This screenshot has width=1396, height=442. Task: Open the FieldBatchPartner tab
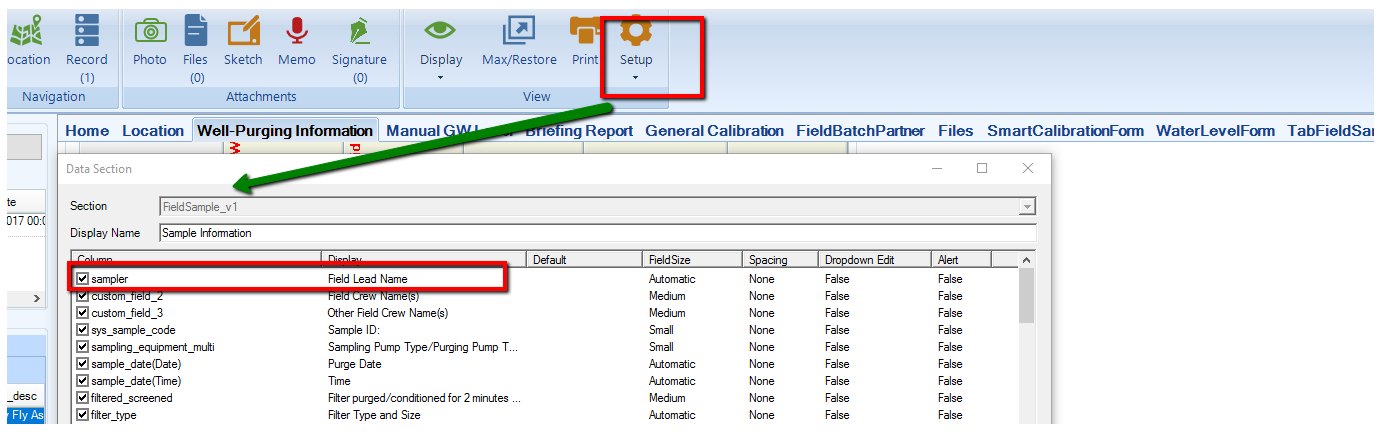pyautogui.click(x=860, y=130)
